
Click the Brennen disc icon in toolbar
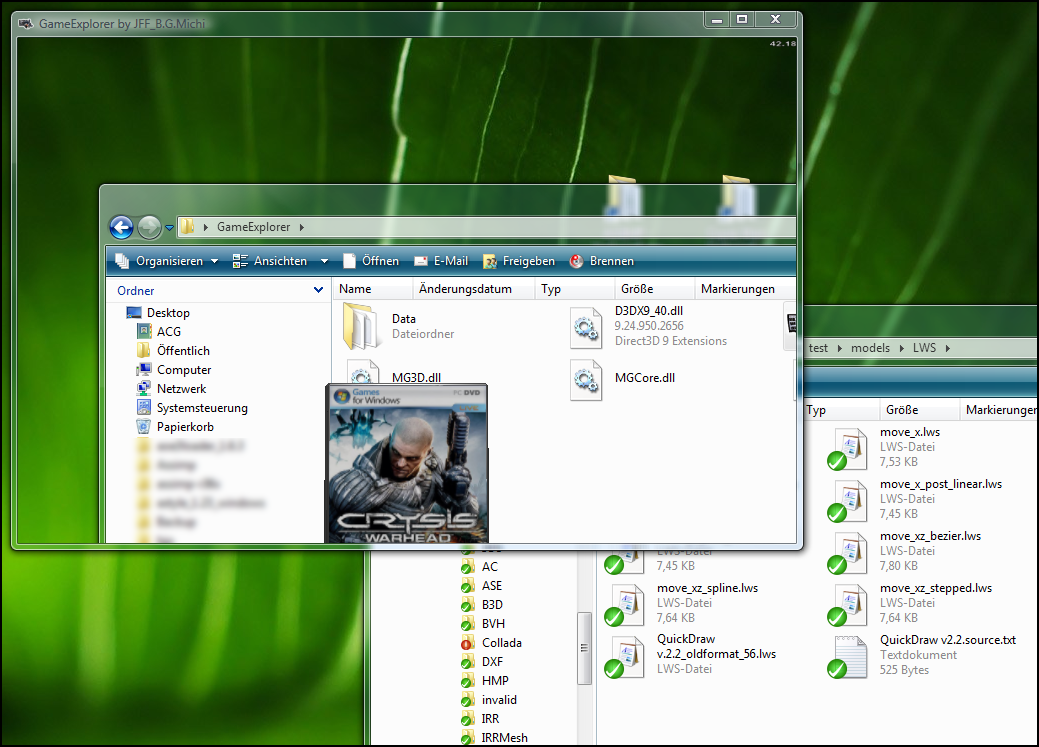pyautogui.click(x=577, y=261)
